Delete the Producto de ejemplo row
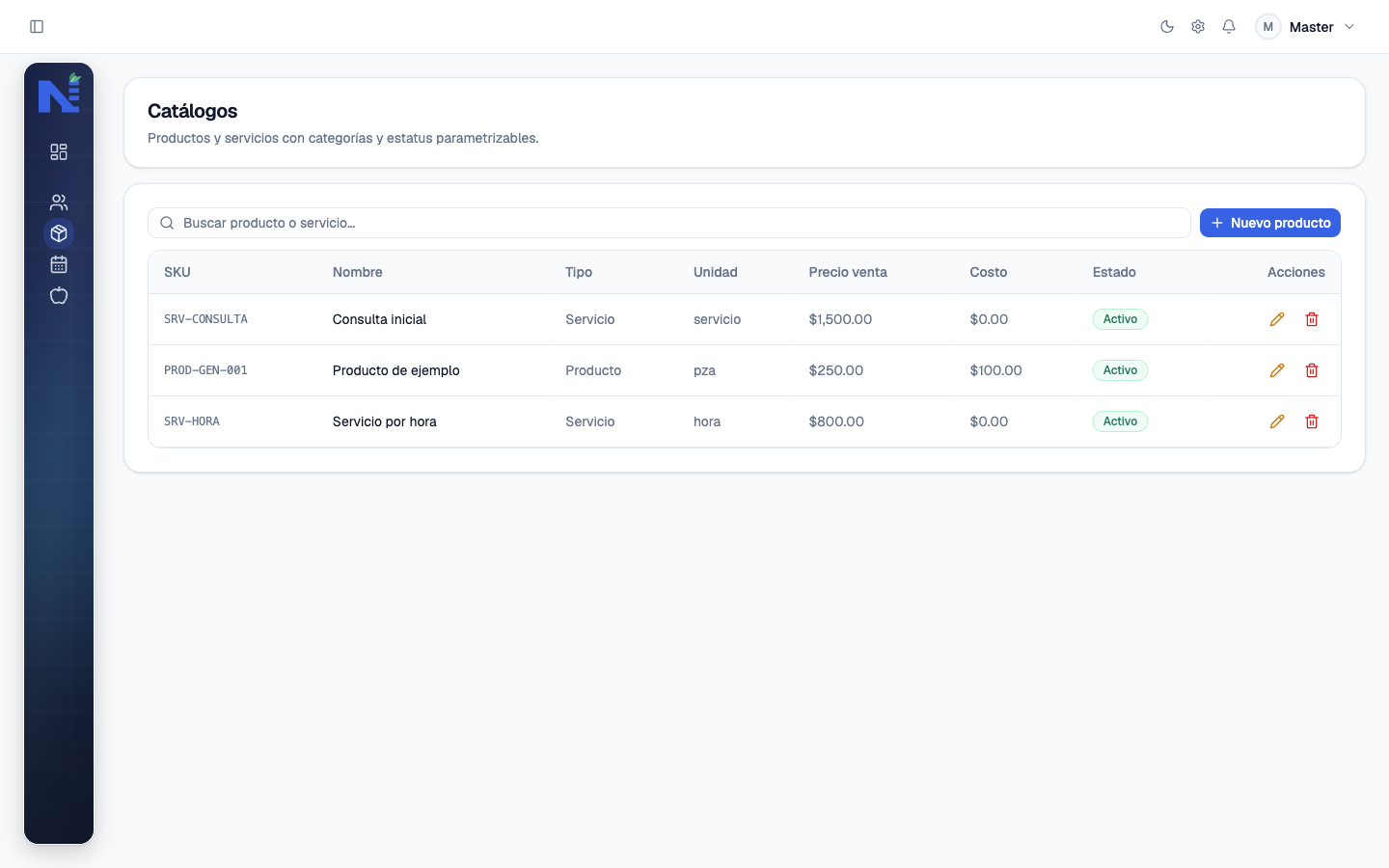The width and height of the screenshot is (1389, 868). [x=1312, y=370]
